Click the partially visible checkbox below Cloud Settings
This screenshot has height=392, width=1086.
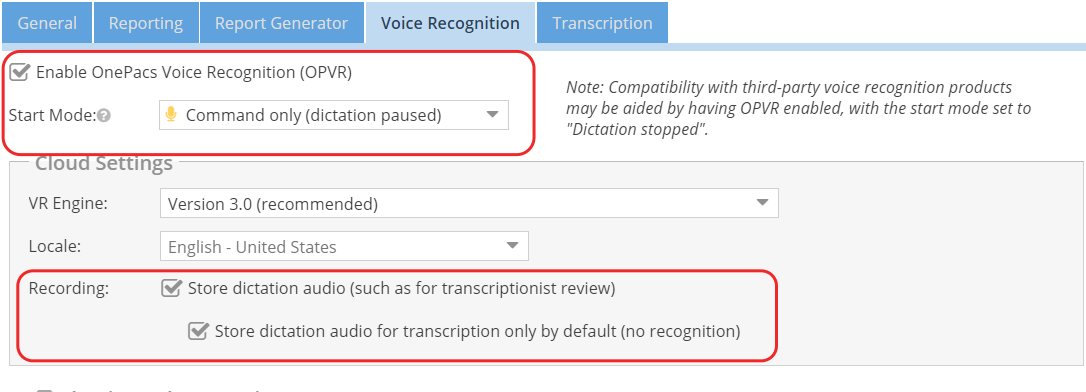[x=44, y=390]
